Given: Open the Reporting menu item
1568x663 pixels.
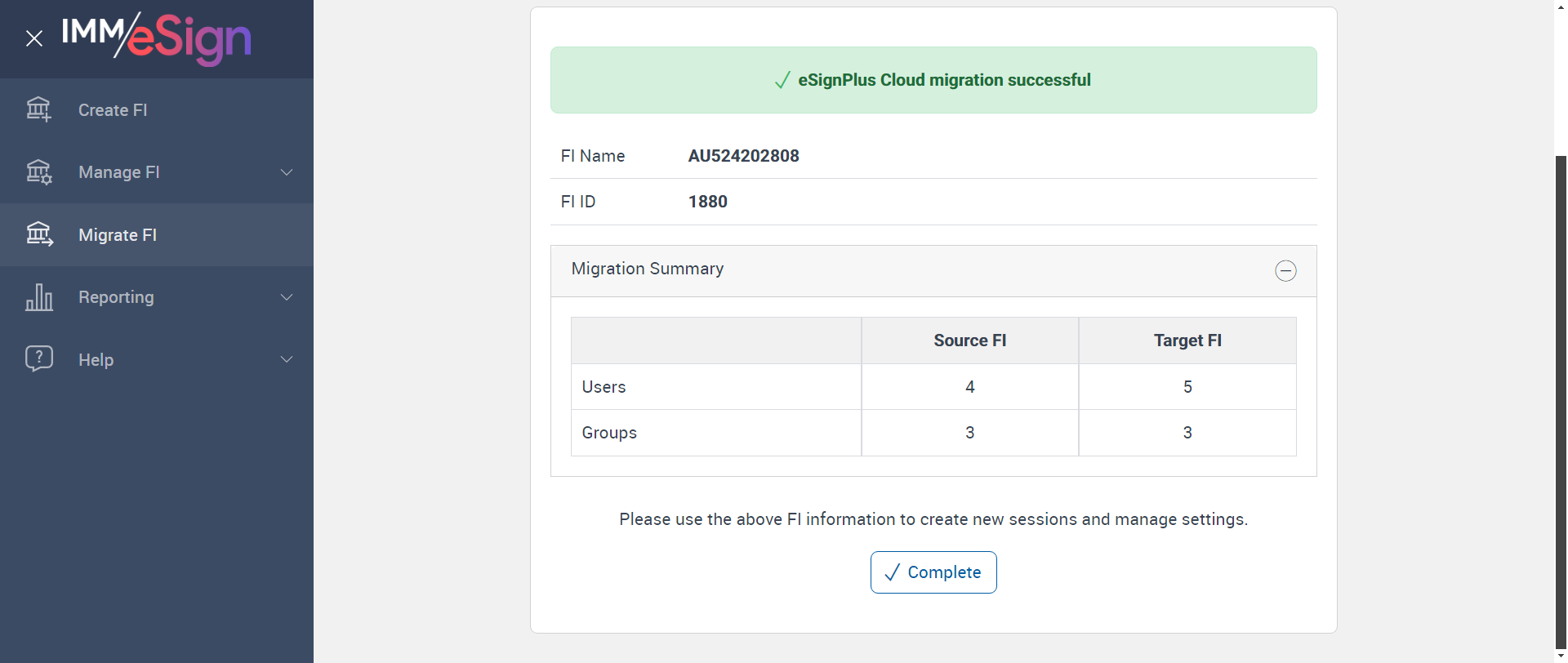Looking at the screenshot, I should (x=116, y=297).
